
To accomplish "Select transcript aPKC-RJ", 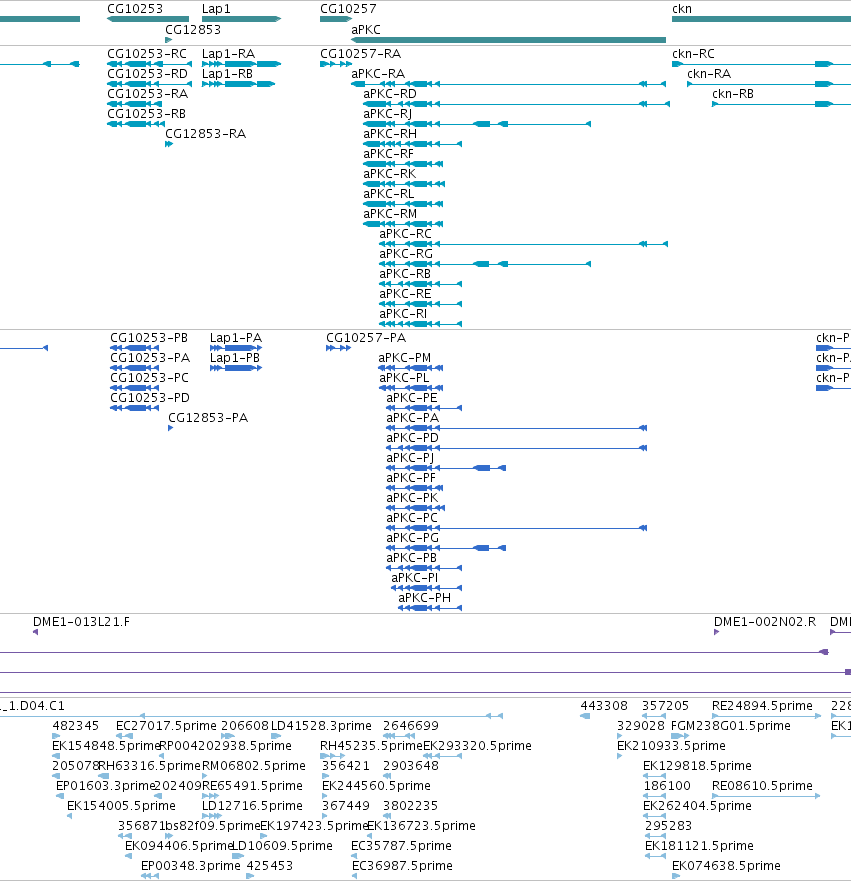I will pyautogui.click(x=477, y=124).
